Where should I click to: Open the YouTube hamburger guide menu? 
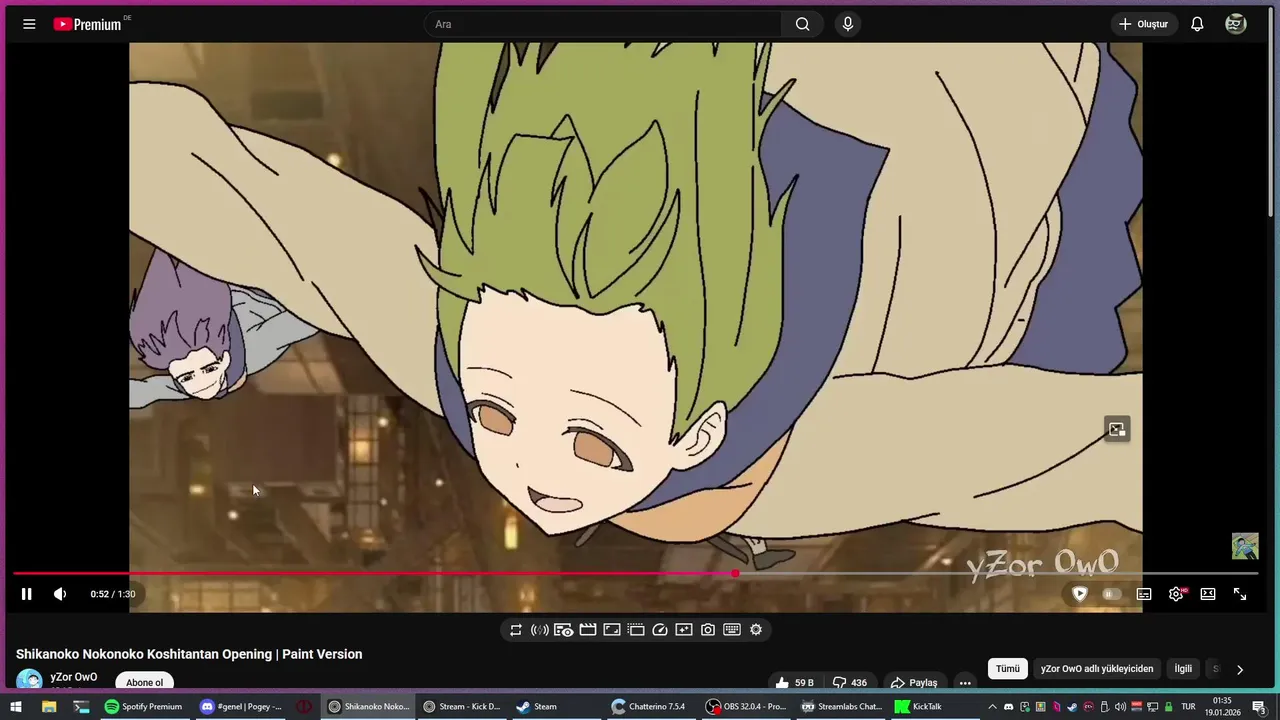29,24
